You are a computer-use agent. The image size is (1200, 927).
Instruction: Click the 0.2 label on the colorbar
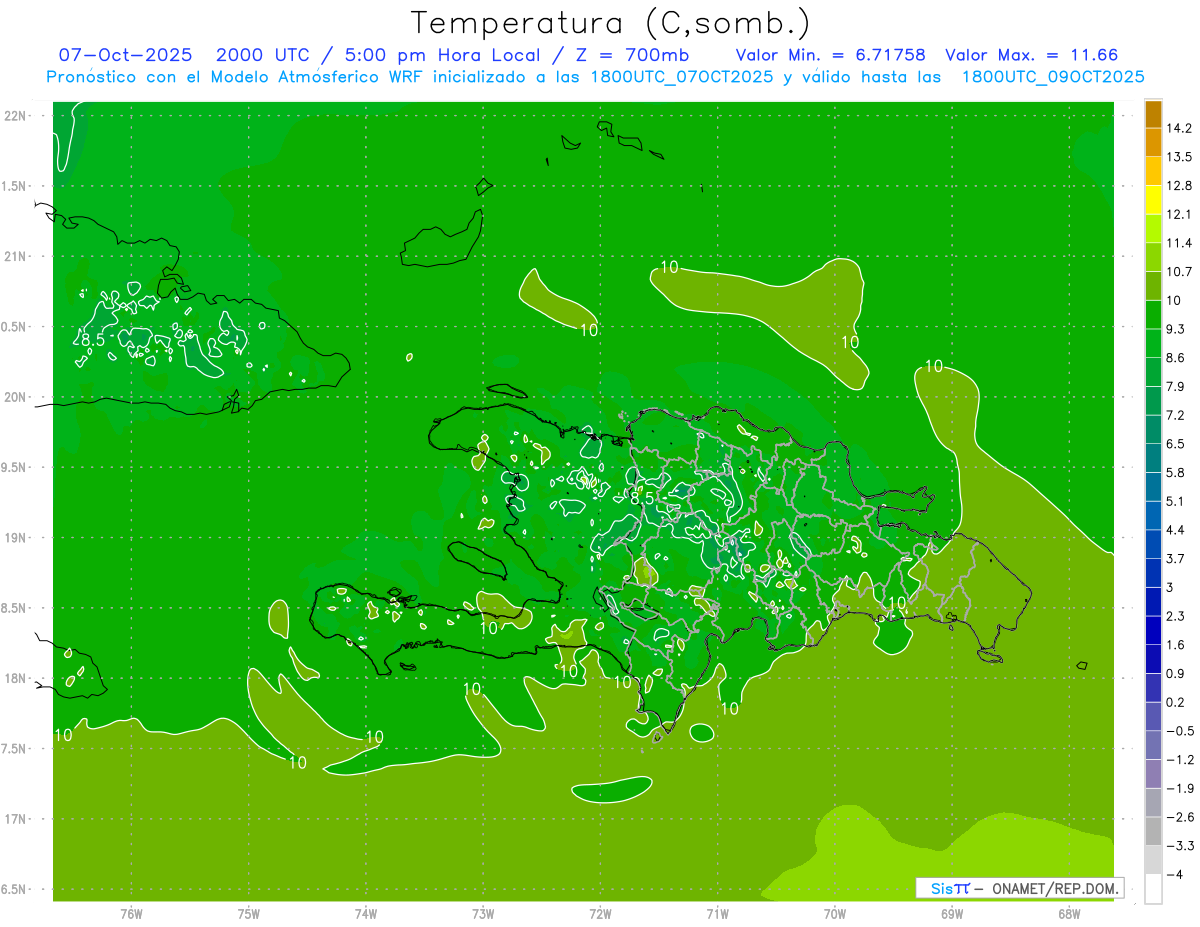click(x=1174, y=703)
